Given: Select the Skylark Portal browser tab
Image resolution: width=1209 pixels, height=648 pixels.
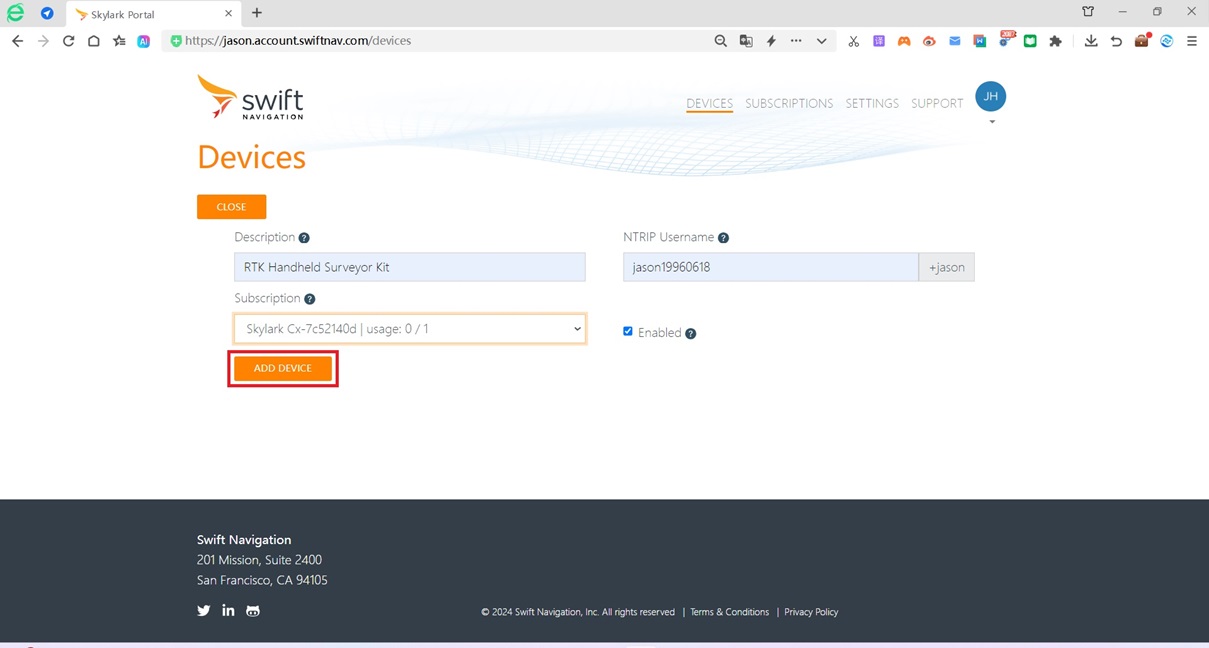Looking at the screenshot, I should click(x=154, y=14).
